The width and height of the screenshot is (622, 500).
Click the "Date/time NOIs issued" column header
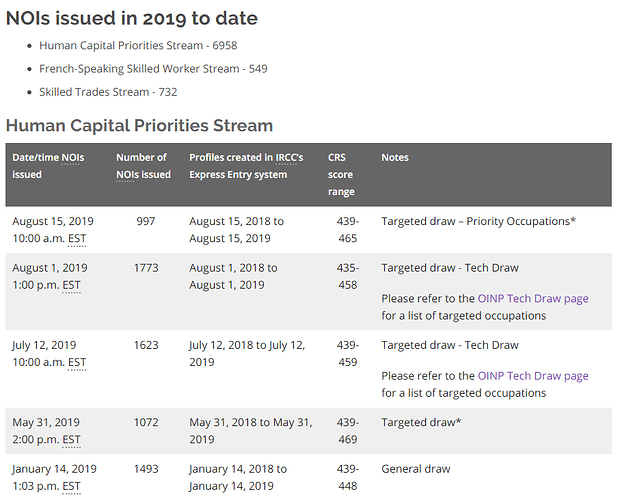coord(47,166)
